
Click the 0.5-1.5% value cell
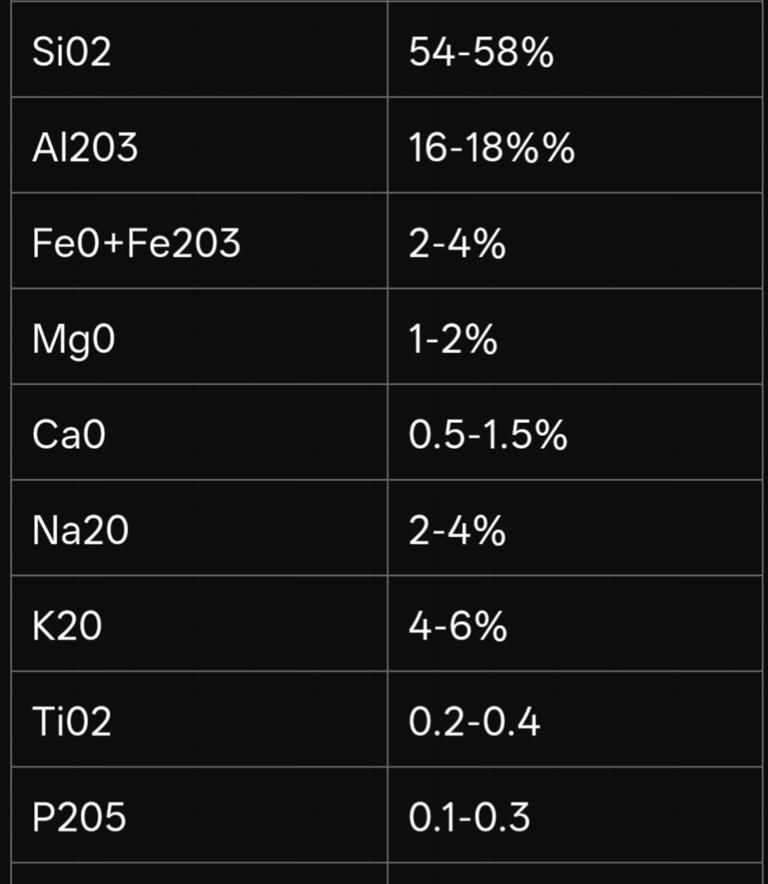(575, 432)
